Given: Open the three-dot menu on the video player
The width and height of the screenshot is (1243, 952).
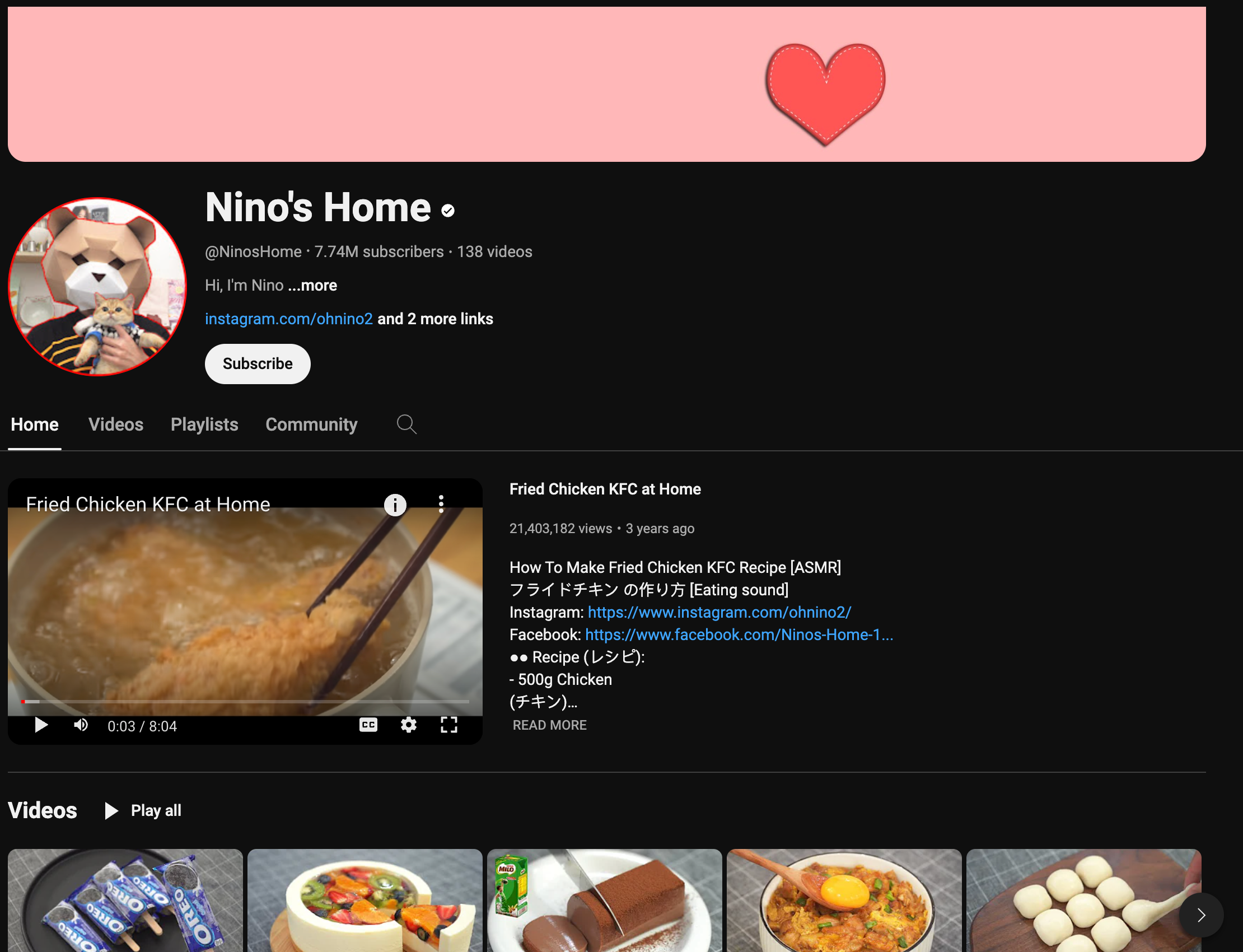Looking at the screenshot, I should 441,505.
